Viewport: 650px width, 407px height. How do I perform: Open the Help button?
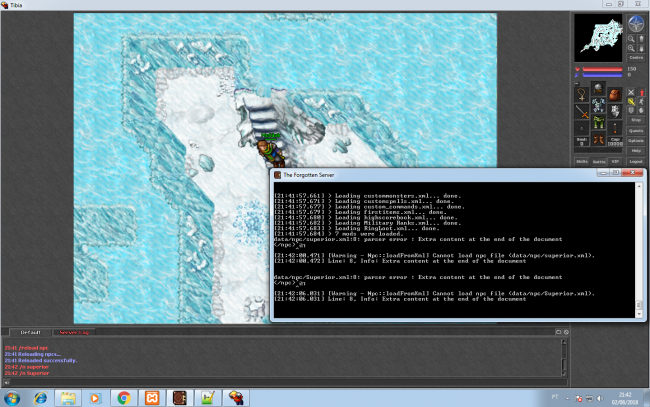pos(636,150)
